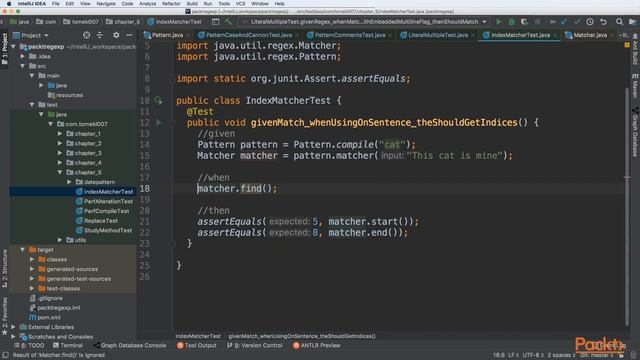
Task: Open Project Structure icon in toolbar
Action: 632,22
